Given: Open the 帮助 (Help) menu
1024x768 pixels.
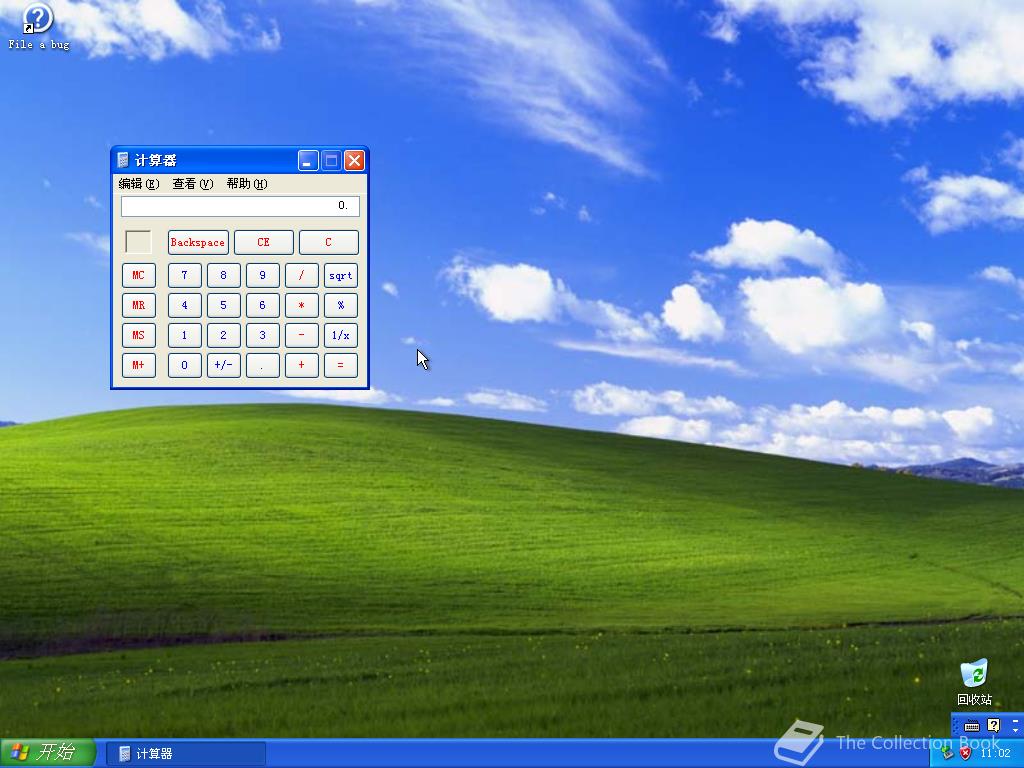Looking at the screenshot, I should pos(247,184).
